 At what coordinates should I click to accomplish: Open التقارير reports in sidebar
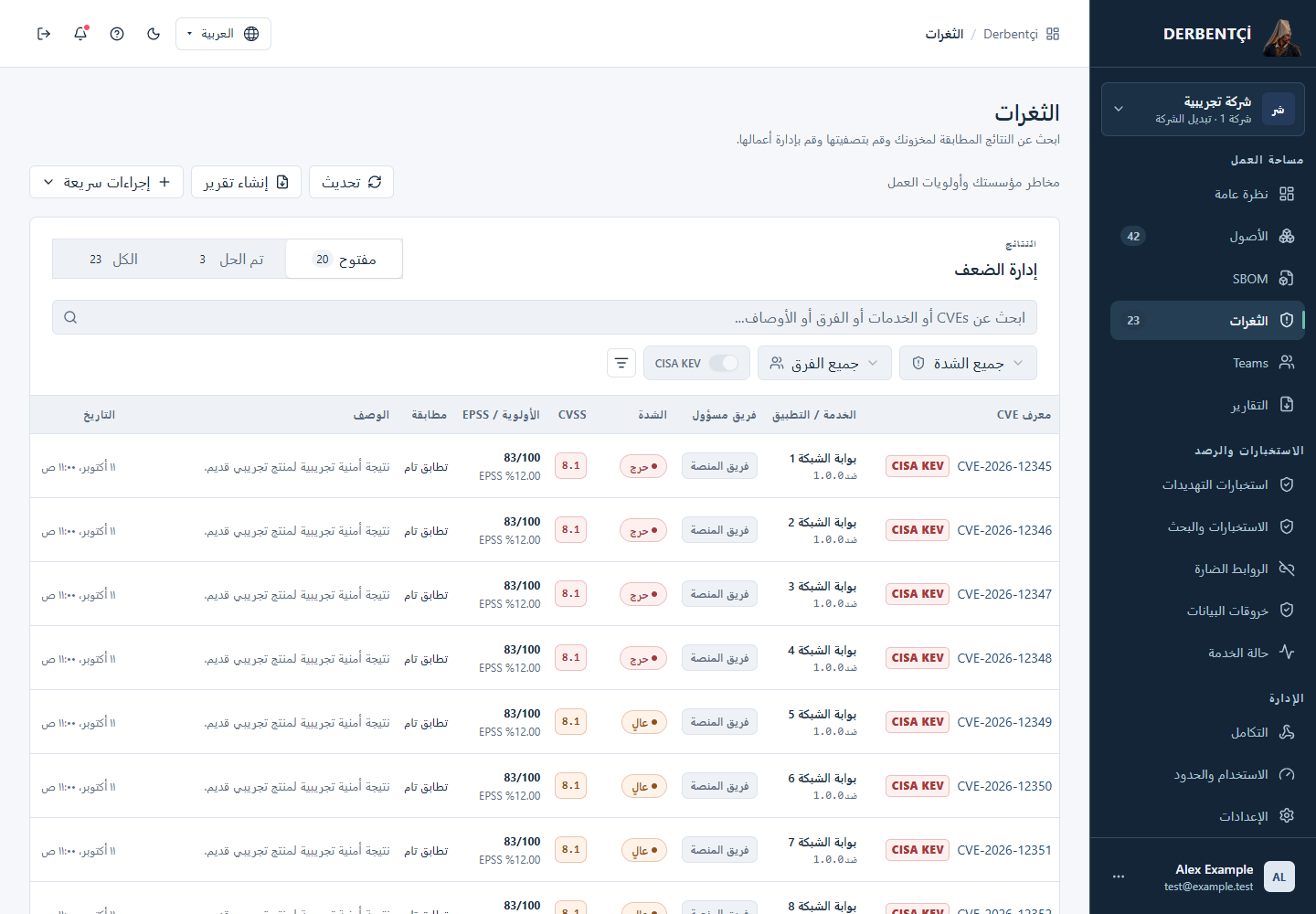pyautogui.click(x=1207, y=405)
